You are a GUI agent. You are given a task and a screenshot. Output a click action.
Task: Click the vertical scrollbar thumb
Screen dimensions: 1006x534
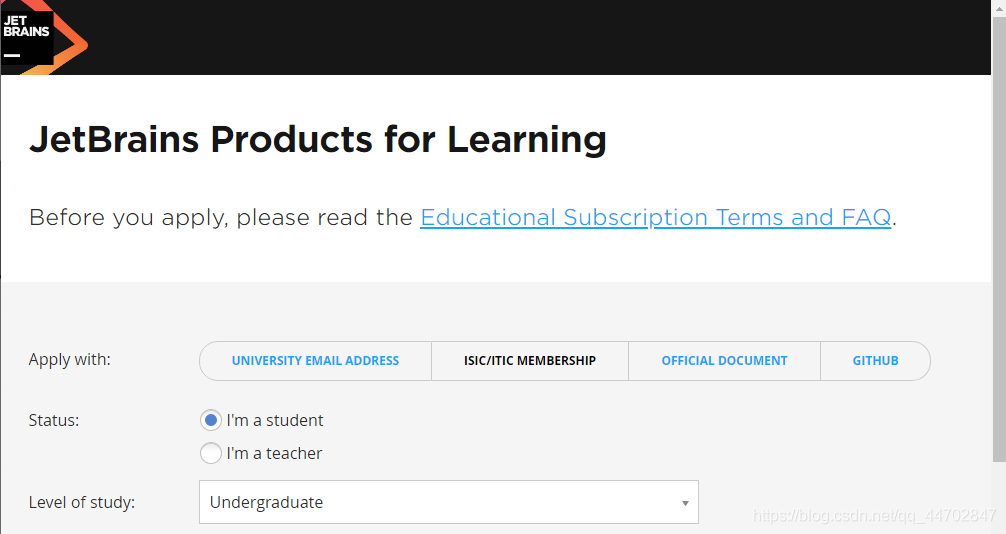click(999, 237)
